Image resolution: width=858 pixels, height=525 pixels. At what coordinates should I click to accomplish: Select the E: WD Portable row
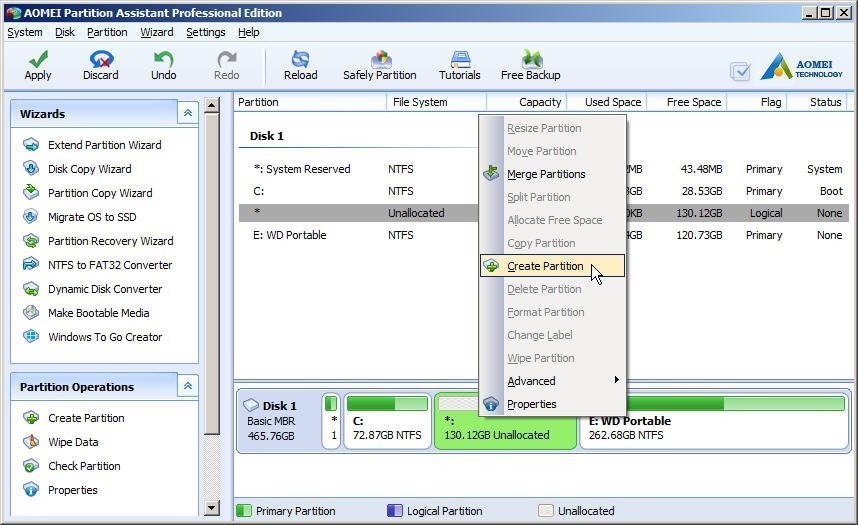pos(544,235)
